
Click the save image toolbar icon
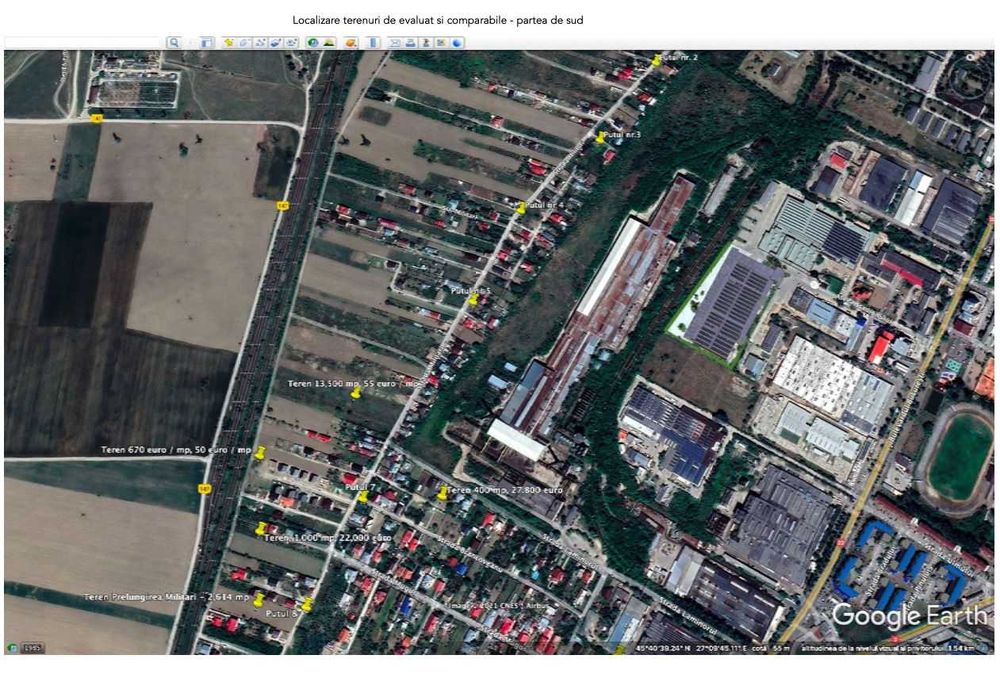426,43
